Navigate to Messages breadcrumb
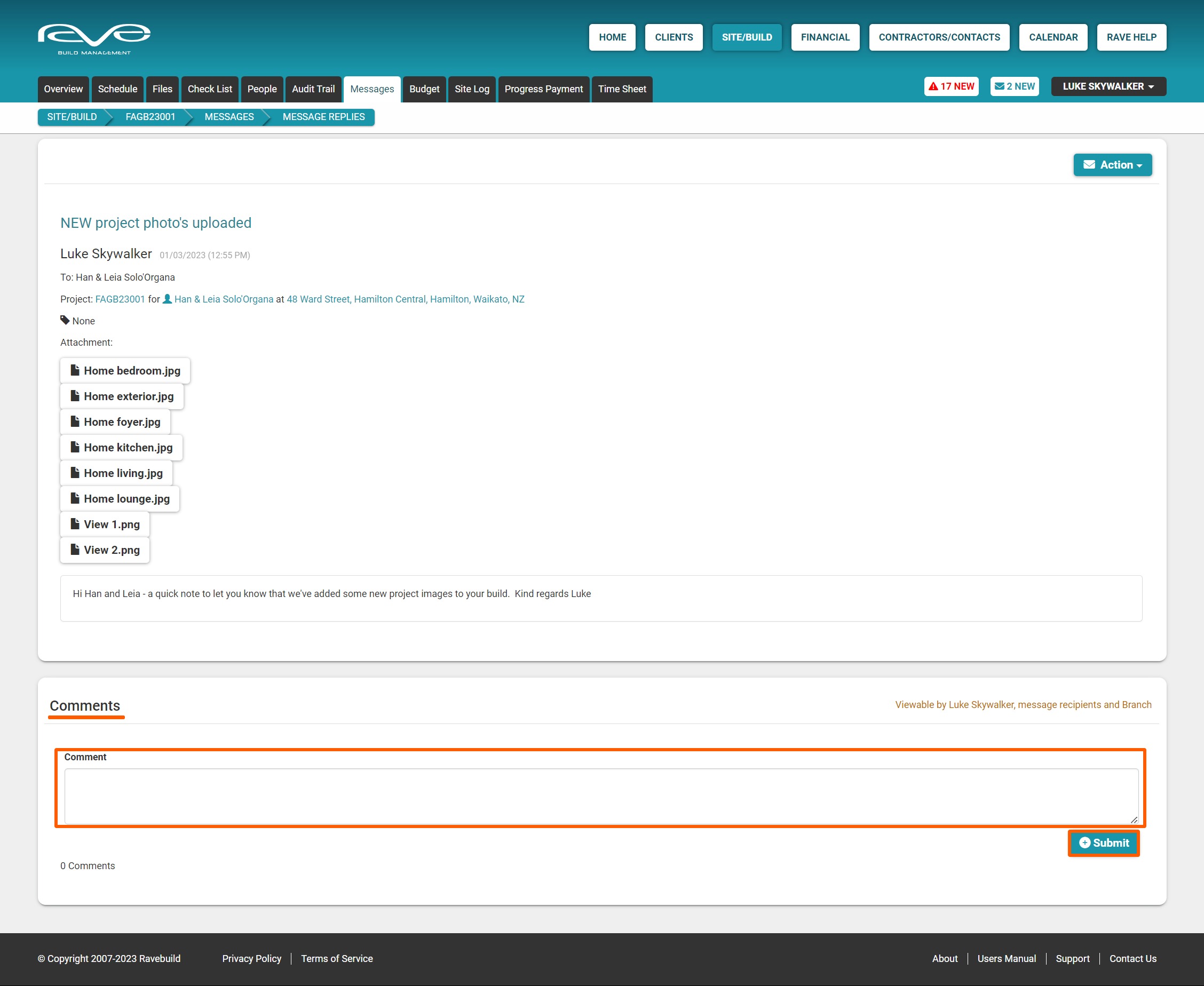This screenshot has width=1204, height=986. pos(229,117)
